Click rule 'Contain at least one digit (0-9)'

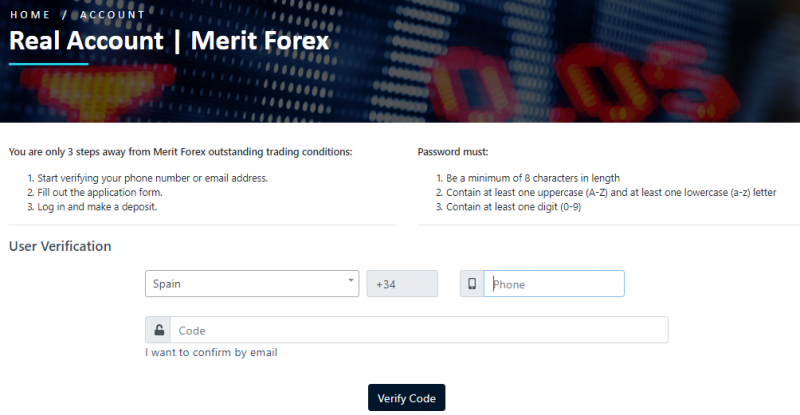coord(513,207)
